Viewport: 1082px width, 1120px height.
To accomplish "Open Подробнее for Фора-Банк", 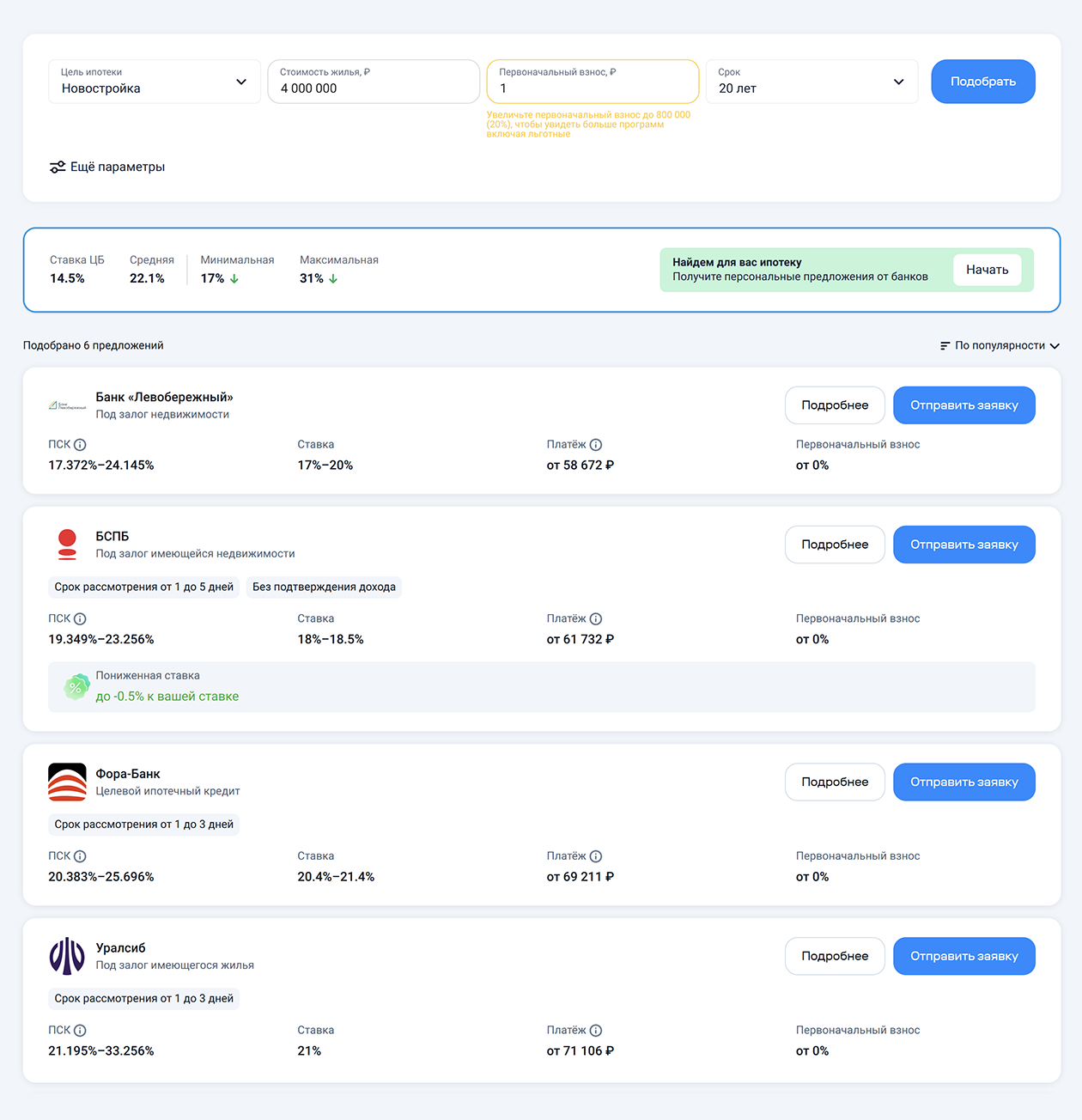I will [x=835, y=782].
